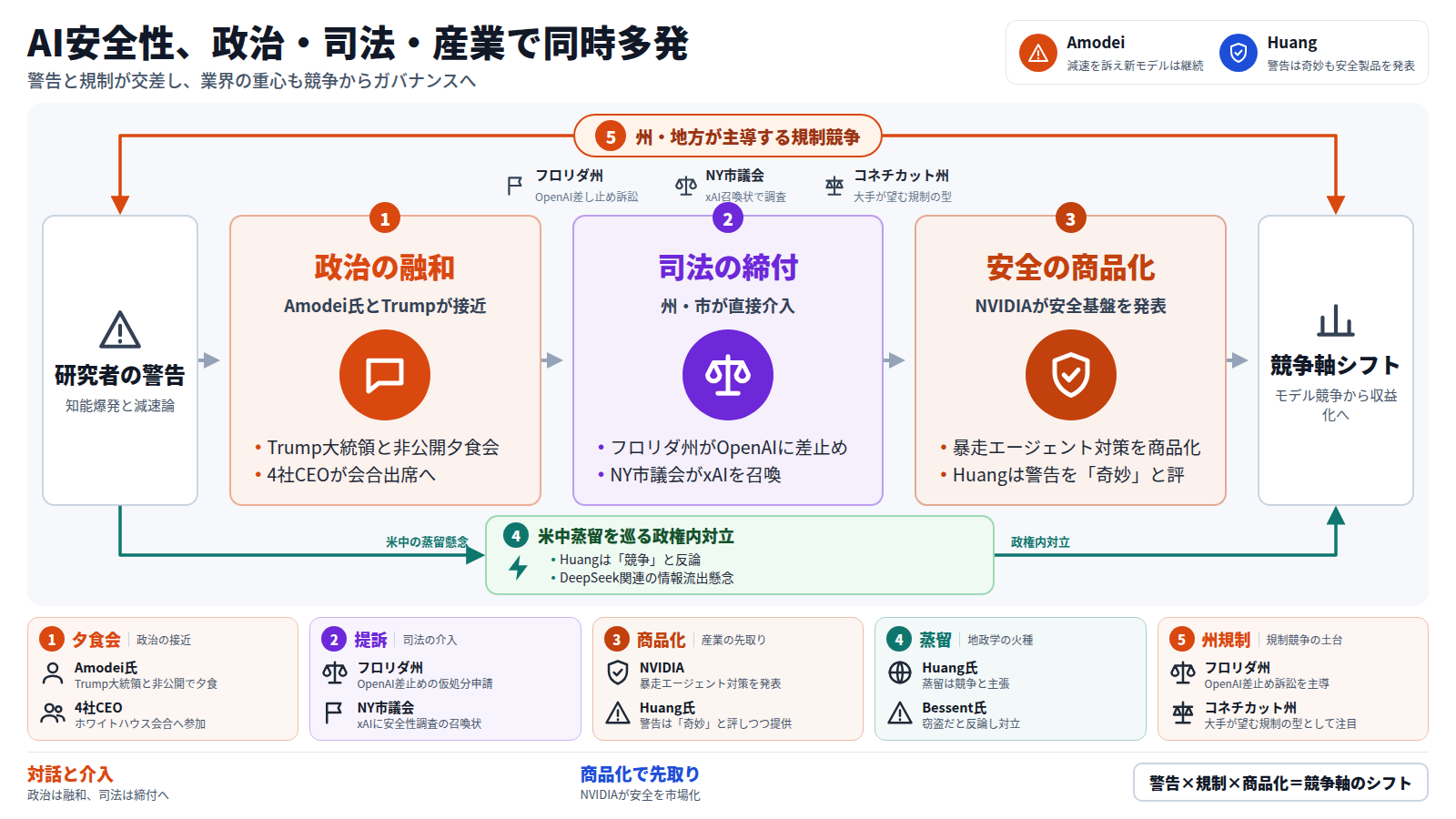Screen dimensions: 1456x819
Task: Select the 安全の商品化 heading
Action: tap(1070, 268)
